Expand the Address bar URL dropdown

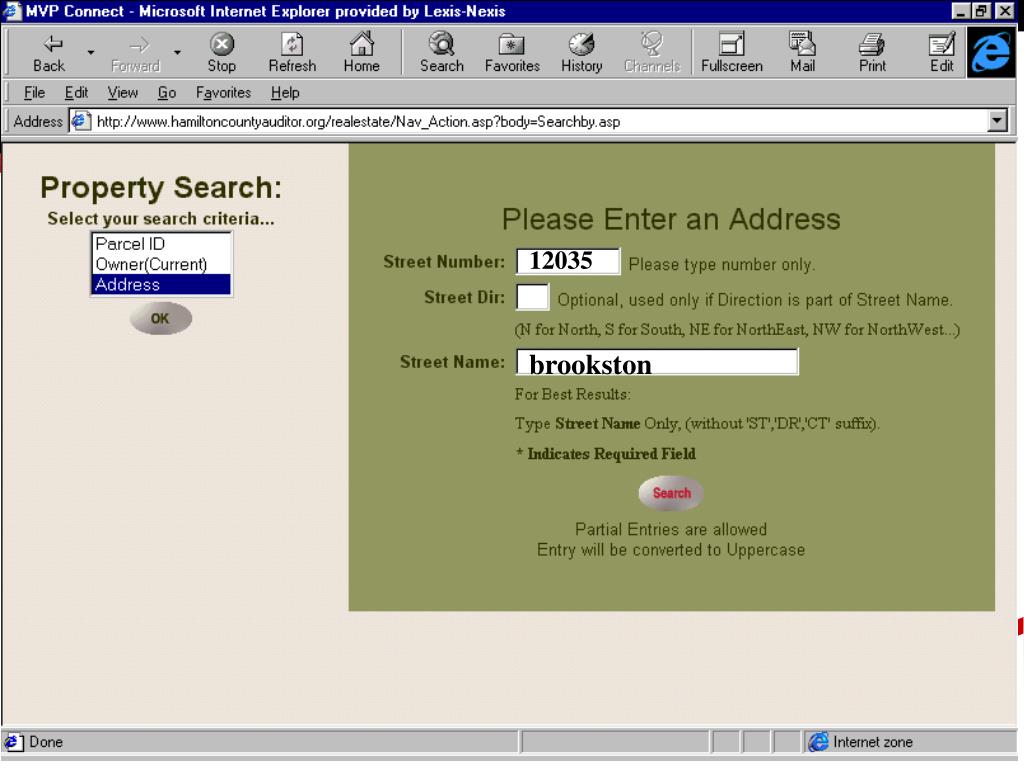pos(997,121)
